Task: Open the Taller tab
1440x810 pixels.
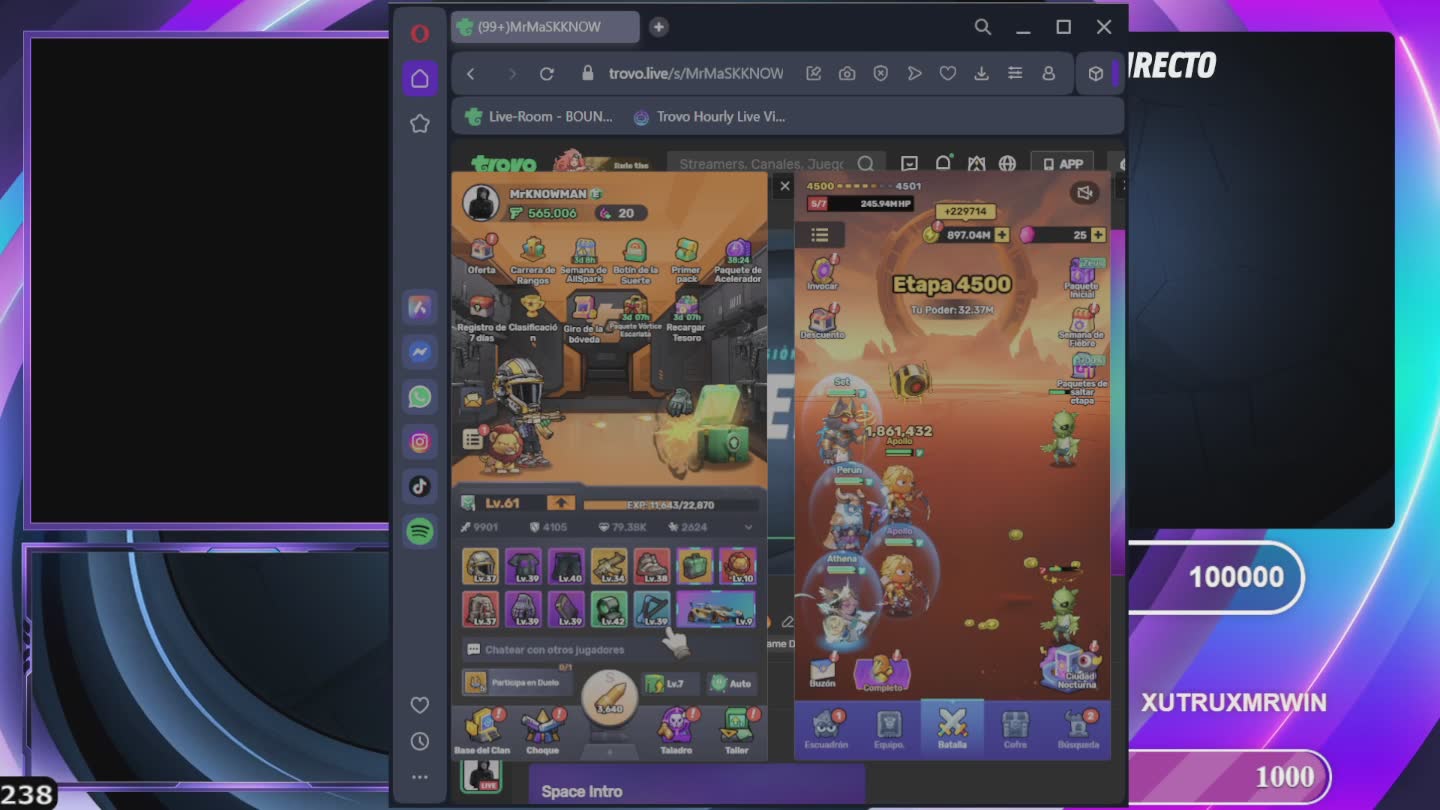Action: coord(737,731)
